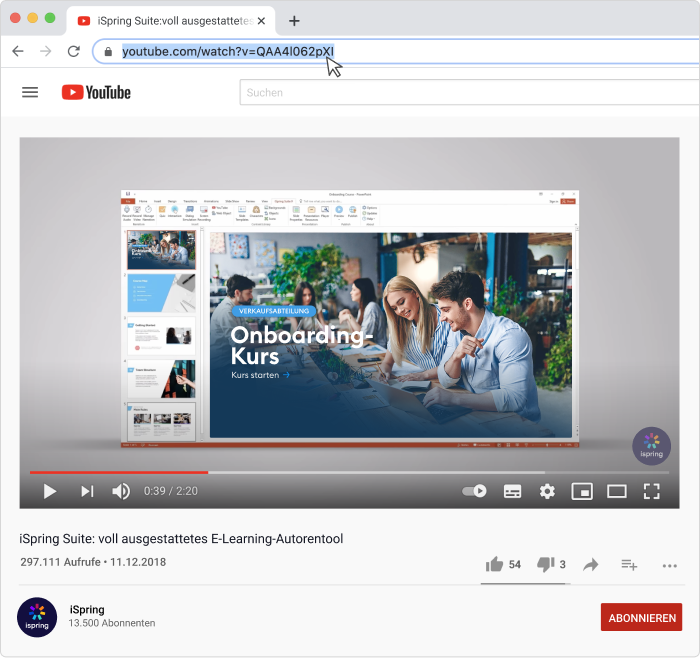Click iSpring watermark in video corner
The image size is (700, 658).
(651, 446)
